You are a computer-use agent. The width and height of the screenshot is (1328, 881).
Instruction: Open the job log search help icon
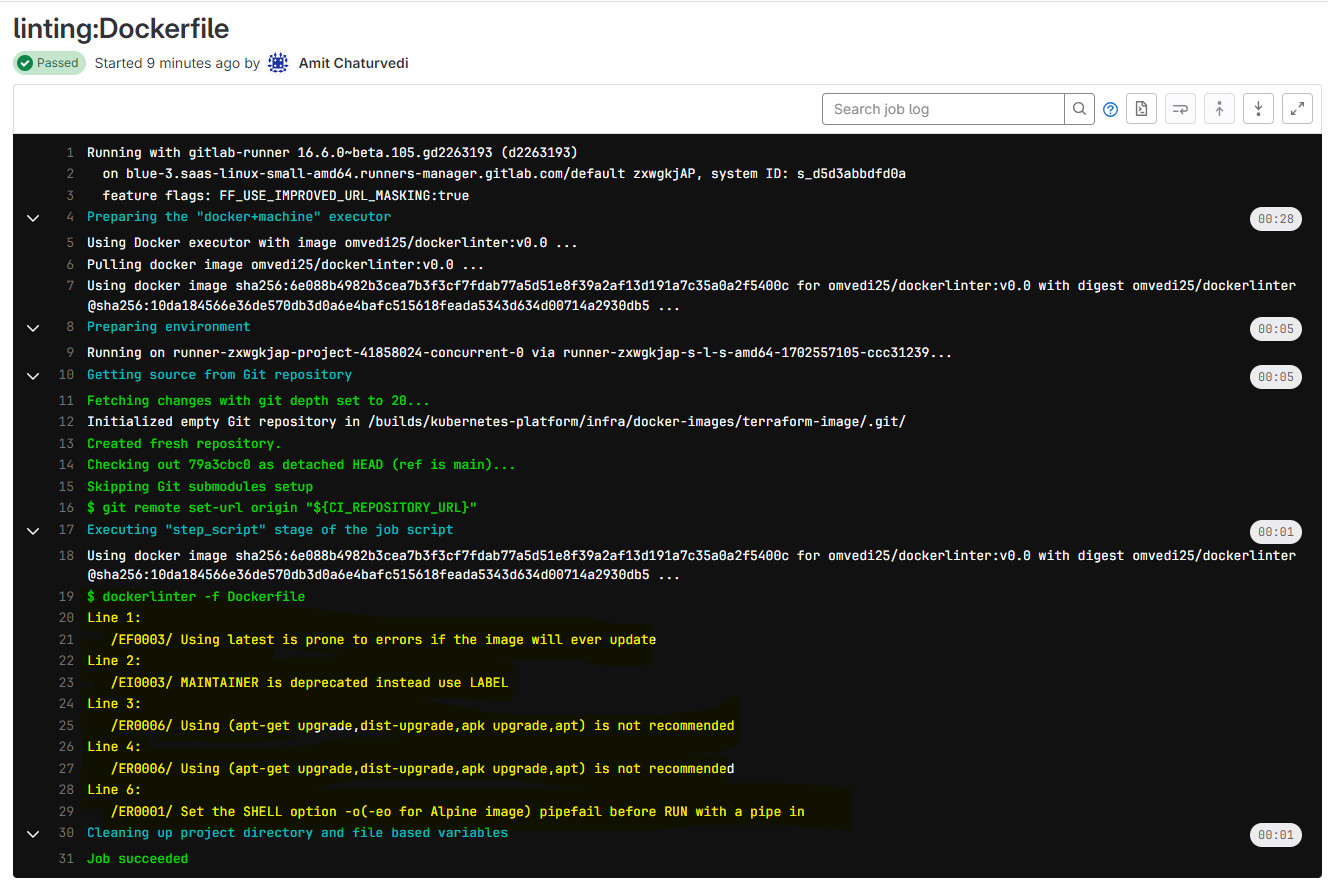[x=1110, y=110]
